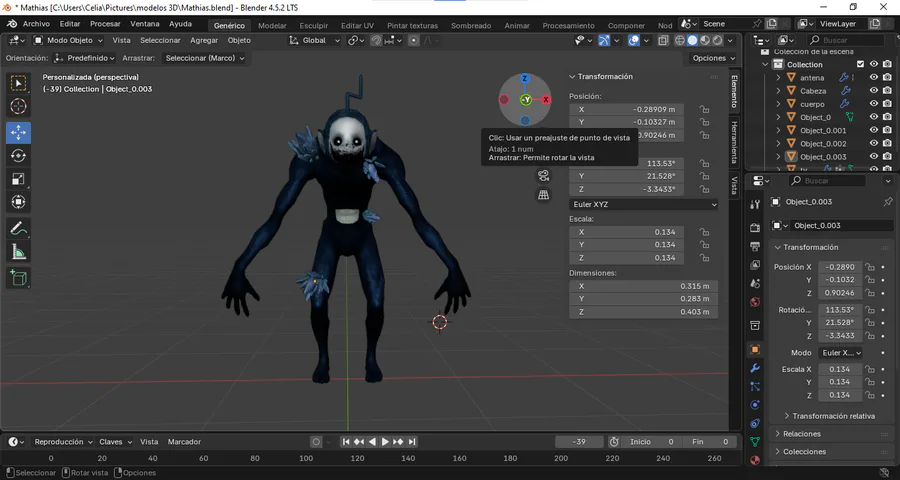
Task: Open the Modifiers wrench tab in properties
Action: pos(755,368)
